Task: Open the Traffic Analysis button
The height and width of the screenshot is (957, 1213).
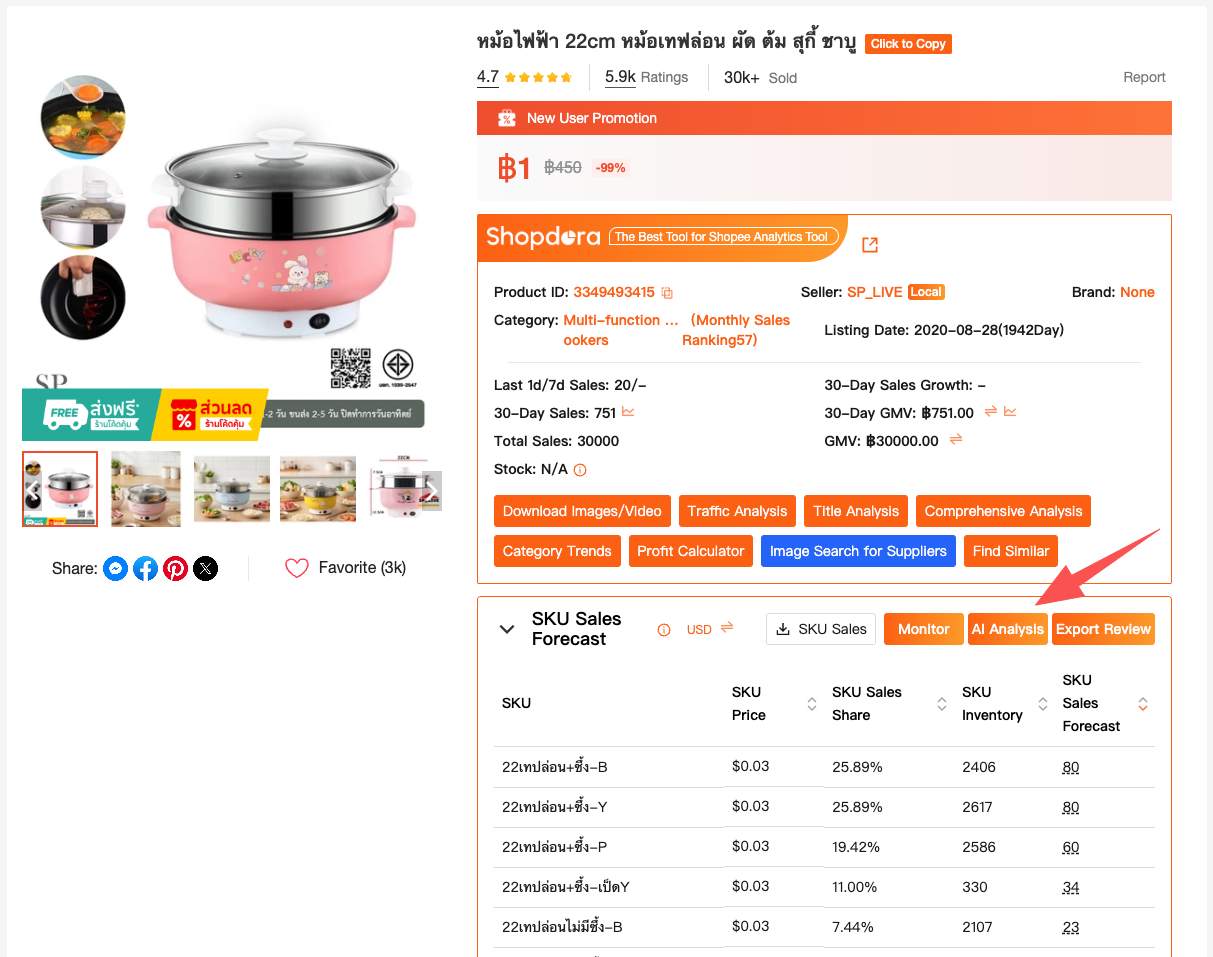Action: coord(738,511)
